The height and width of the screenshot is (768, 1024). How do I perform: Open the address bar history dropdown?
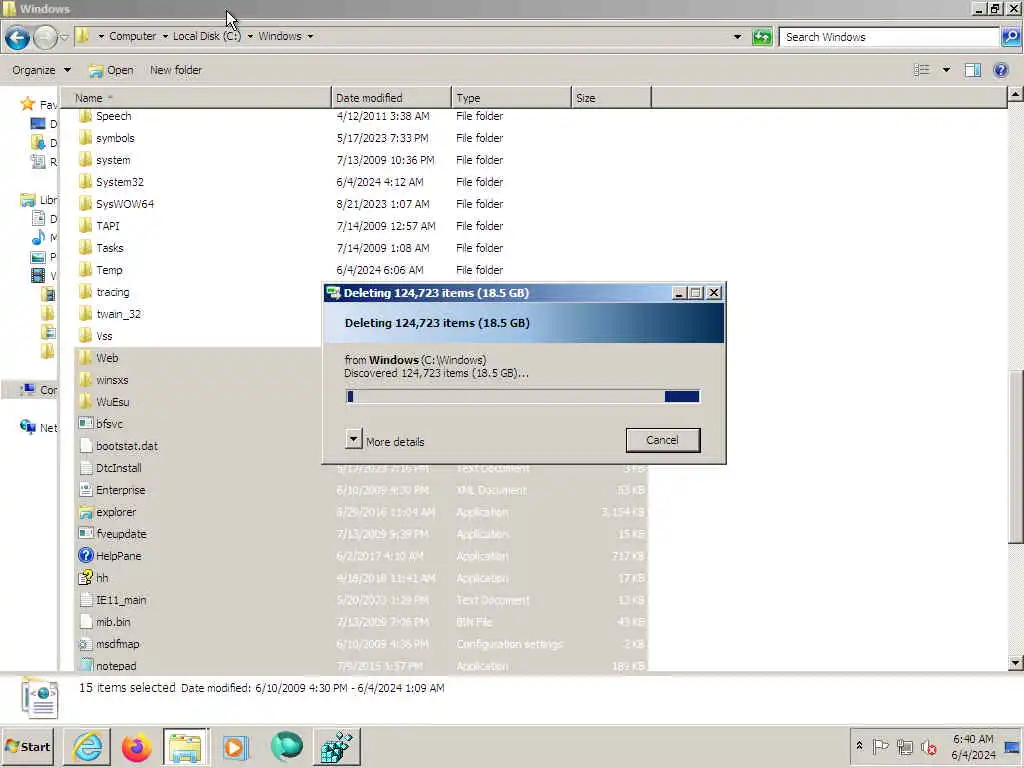tap(737, 37)
